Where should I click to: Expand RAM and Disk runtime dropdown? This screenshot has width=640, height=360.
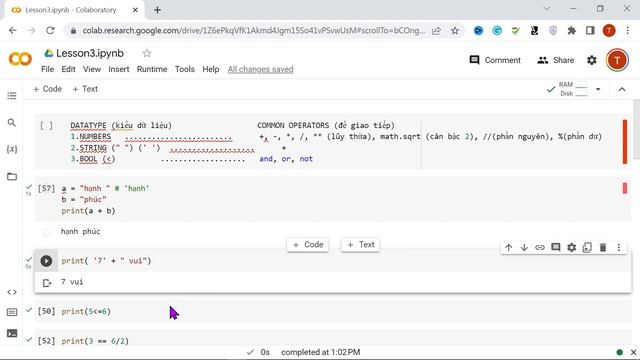coord(598,89)
